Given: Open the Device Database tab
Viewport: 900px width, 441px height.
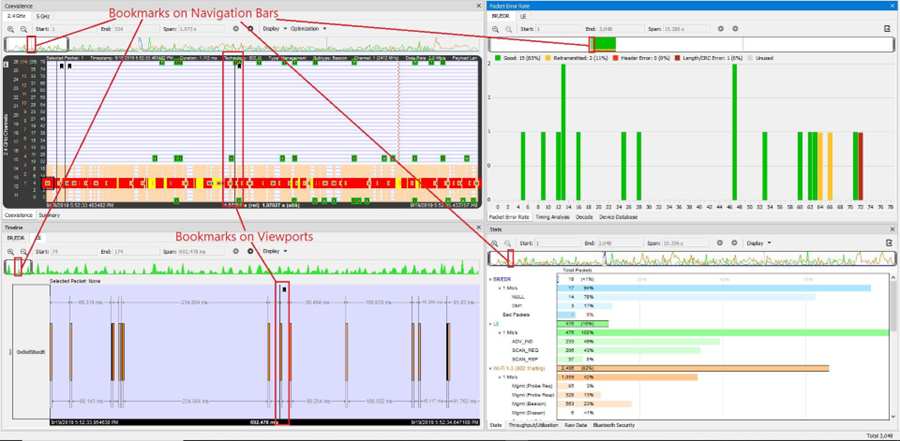Looking at the screenshot, I should coord(619,217).
